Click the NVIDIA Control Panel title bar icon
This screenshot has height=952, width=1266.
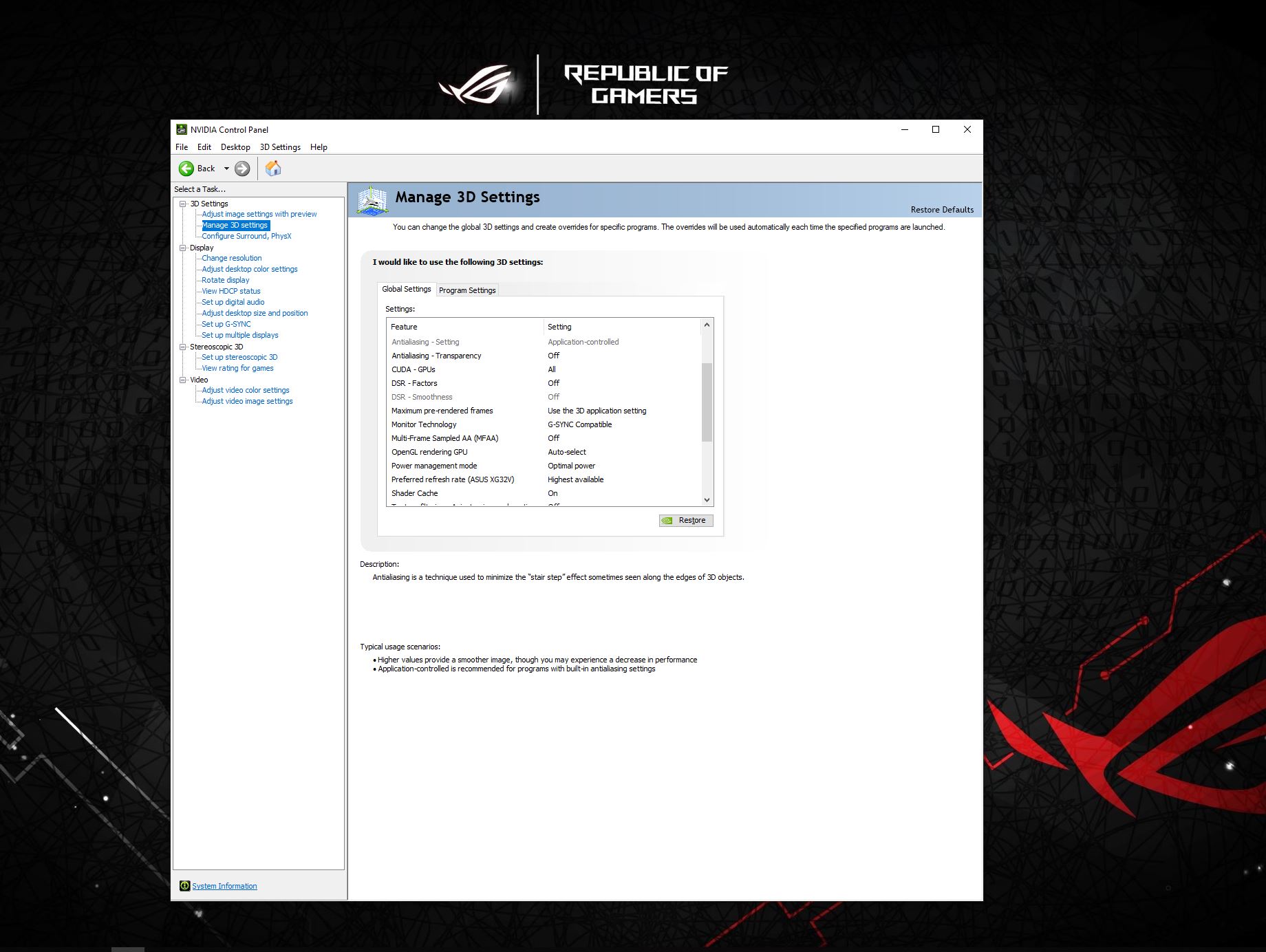click(182, 129)
